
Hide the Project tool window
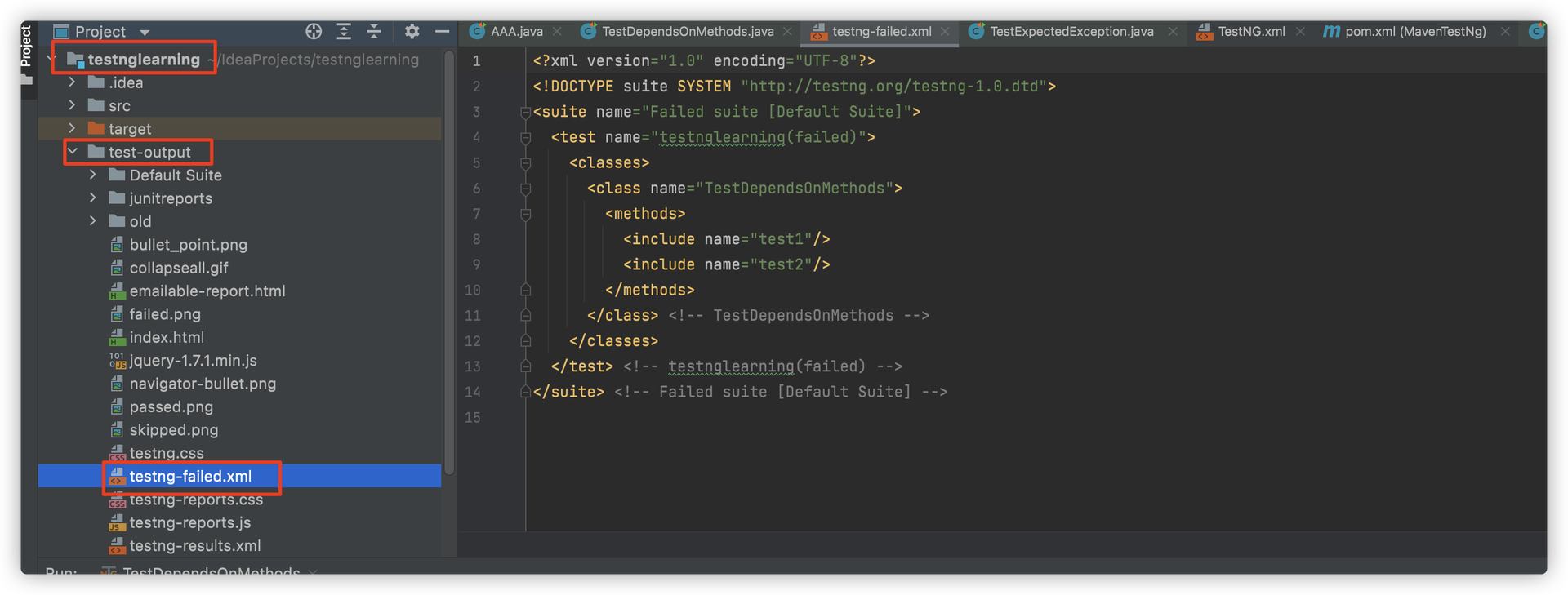442,31
